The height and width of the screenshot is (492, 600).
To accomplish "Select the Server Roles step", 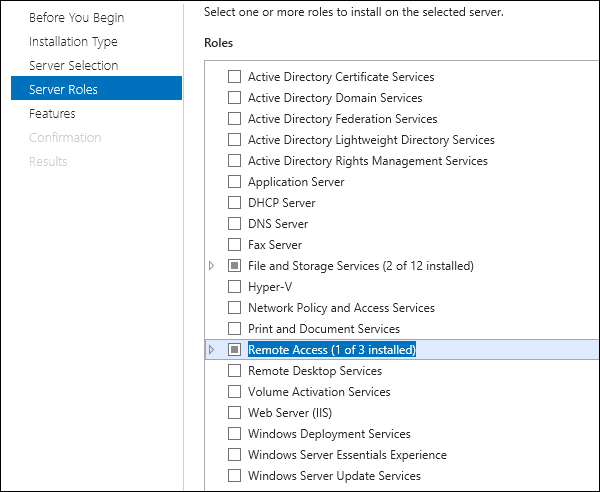I will (x=63, y=89).
